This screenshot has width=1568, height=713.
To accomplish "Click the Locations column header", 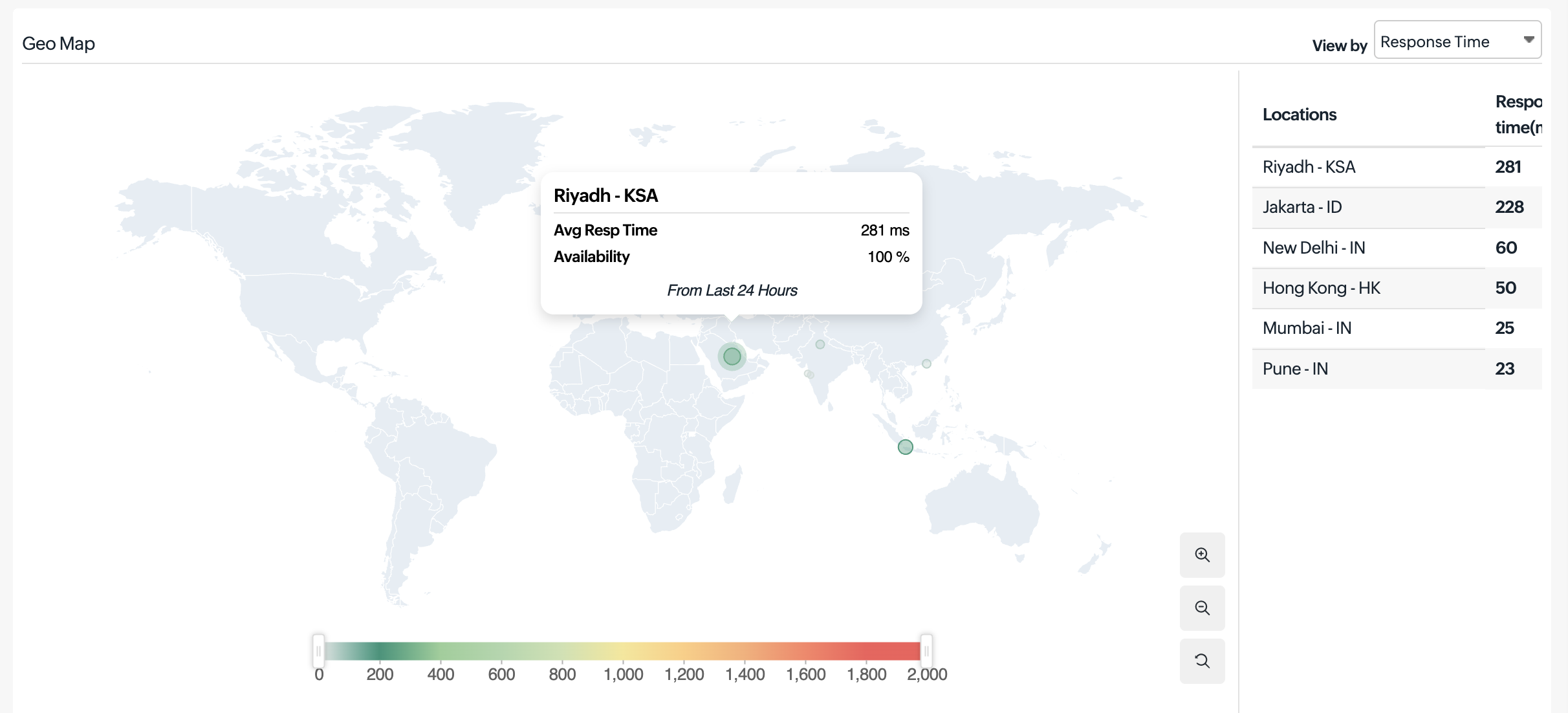I will point(1299,115).
